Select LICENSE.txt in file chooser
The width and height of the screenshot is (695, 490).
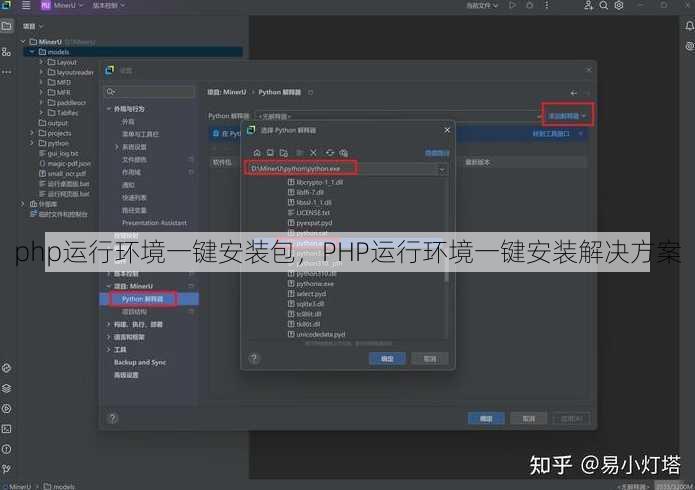[x=308, y=213]
